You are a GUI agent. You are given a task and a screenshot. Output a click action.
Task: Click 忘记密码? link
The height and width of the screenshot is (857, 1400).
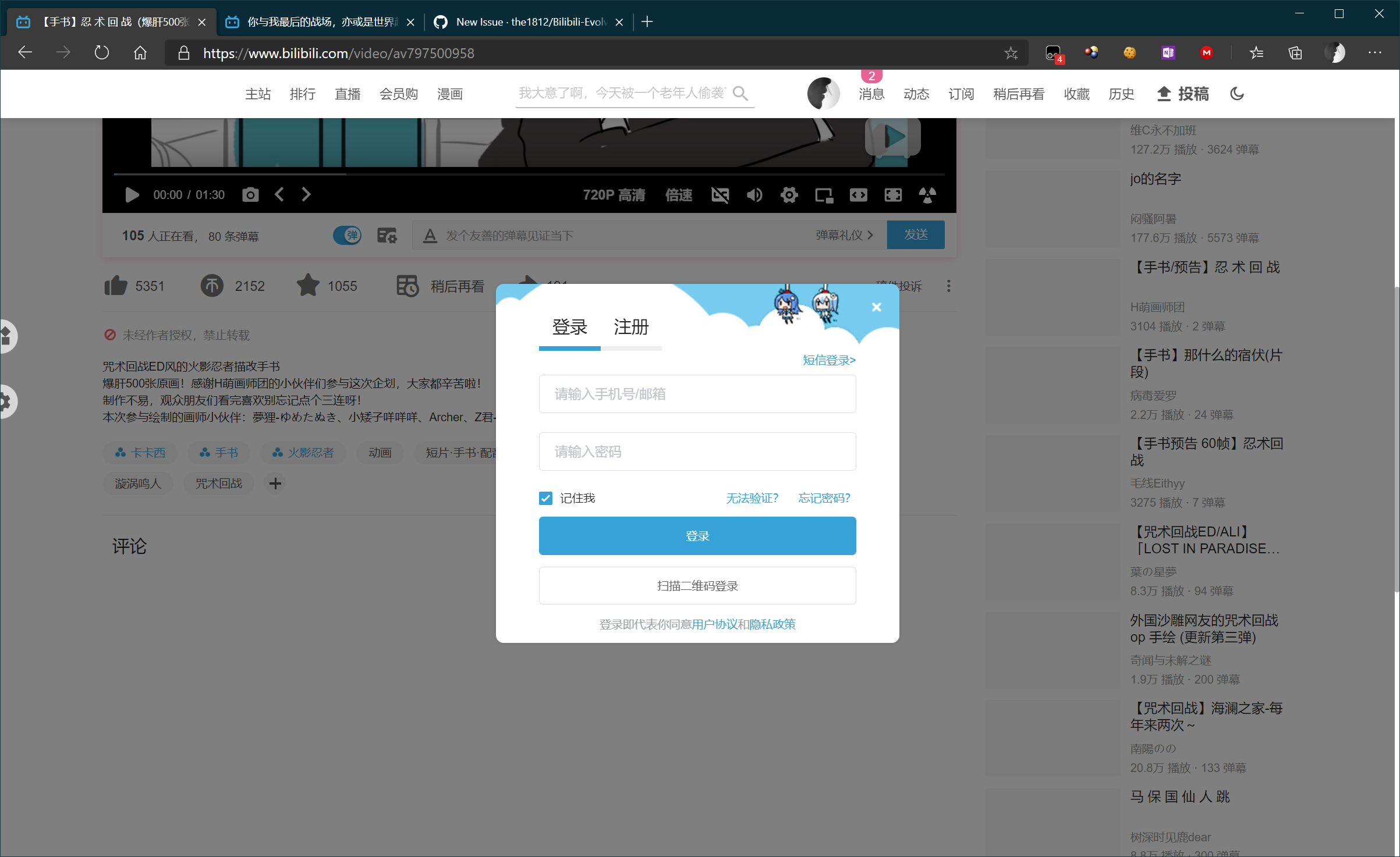pos(824,498)
